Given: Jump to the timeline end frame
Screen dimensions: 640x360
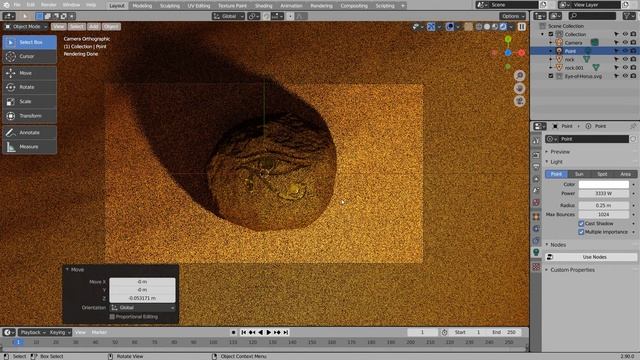Looking at the screenshot, I should (286, 332).
